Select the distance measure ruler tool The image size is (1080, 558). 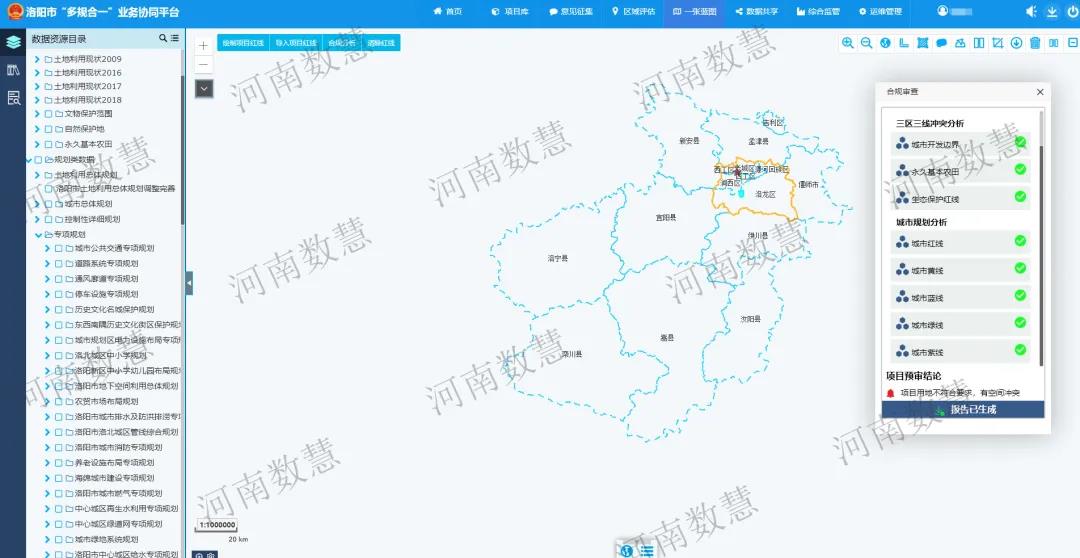point(904,43)
